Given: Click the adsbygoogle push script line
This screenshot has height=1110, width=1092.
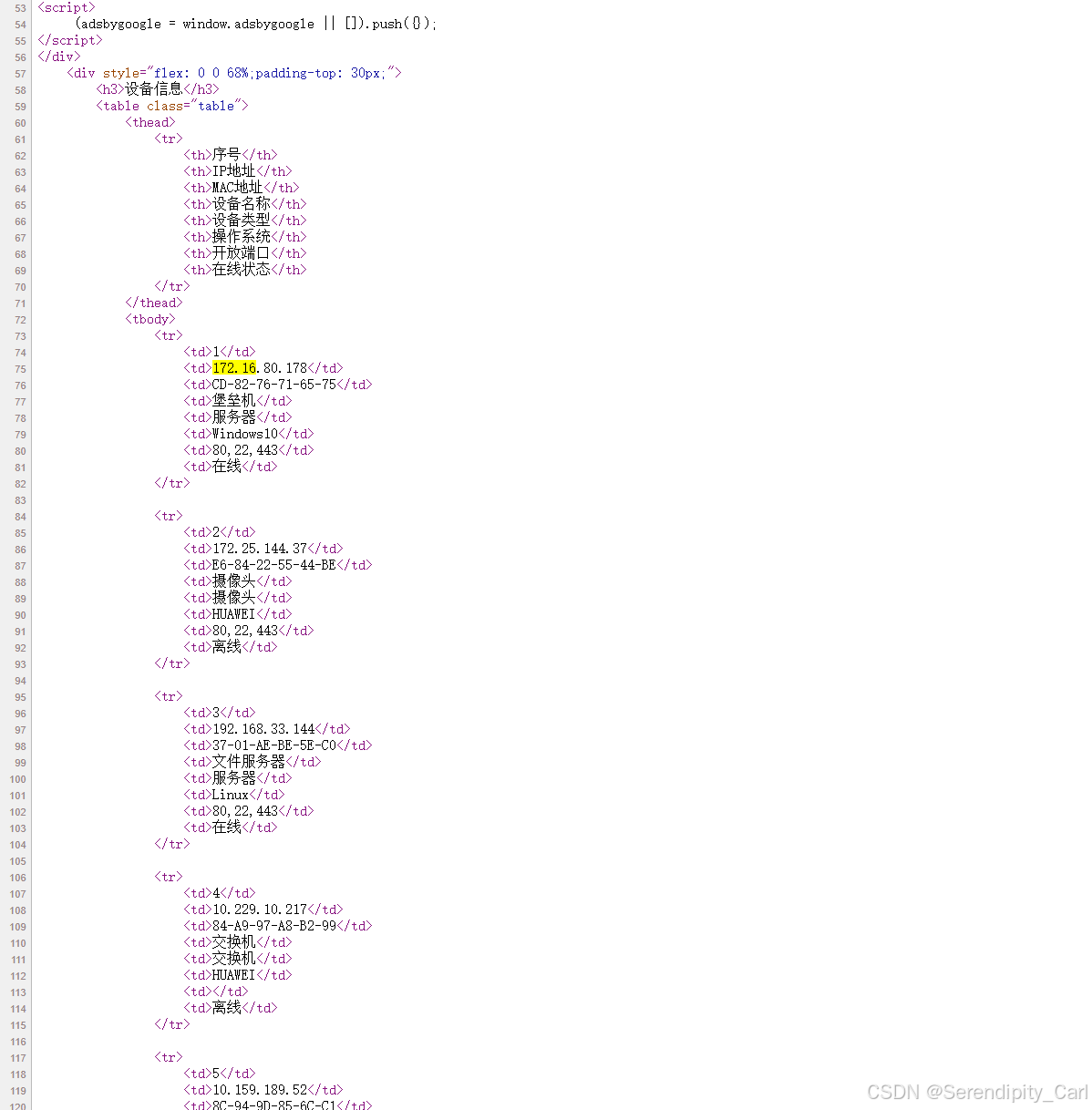Looking at the screenshot, I should pos(256,24).
